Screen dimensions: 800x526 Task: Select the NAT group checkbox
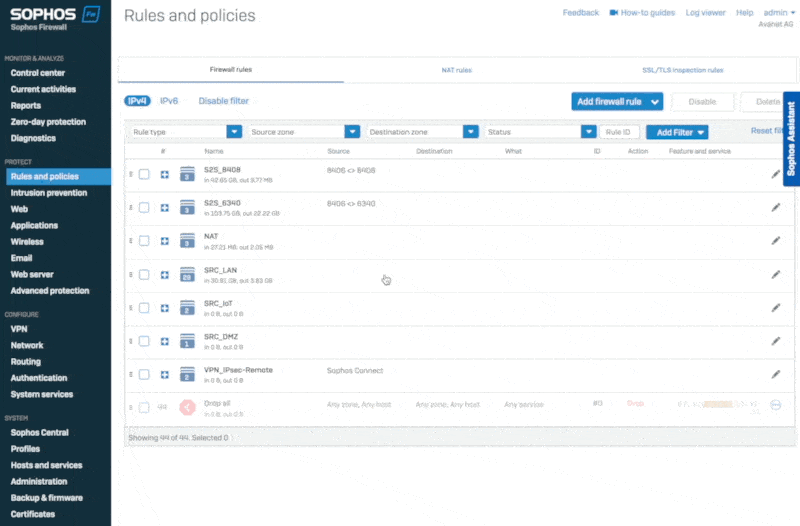tap(144, 240)
